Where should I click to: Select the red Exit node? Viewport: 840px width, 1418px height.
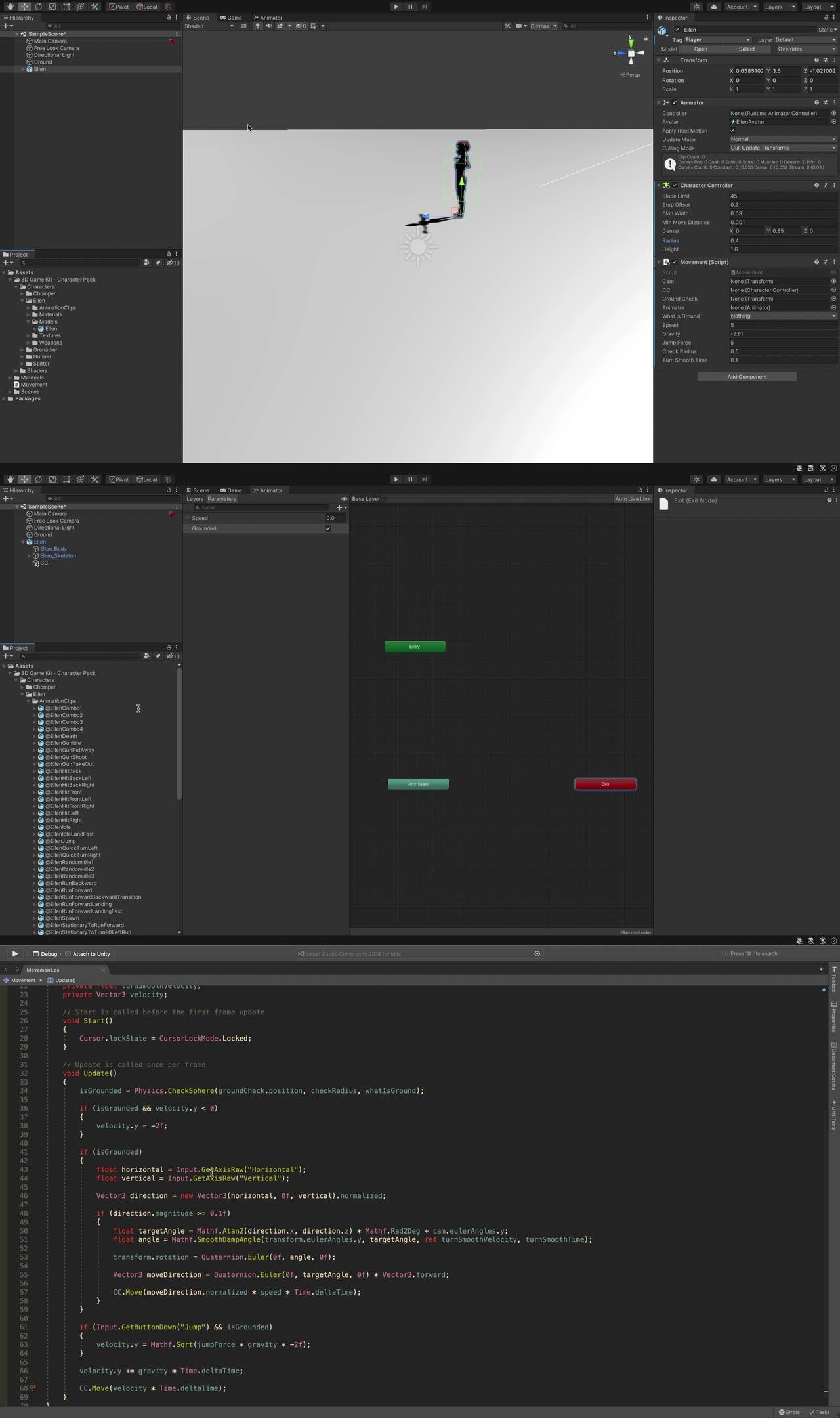[x=605, y=784]
